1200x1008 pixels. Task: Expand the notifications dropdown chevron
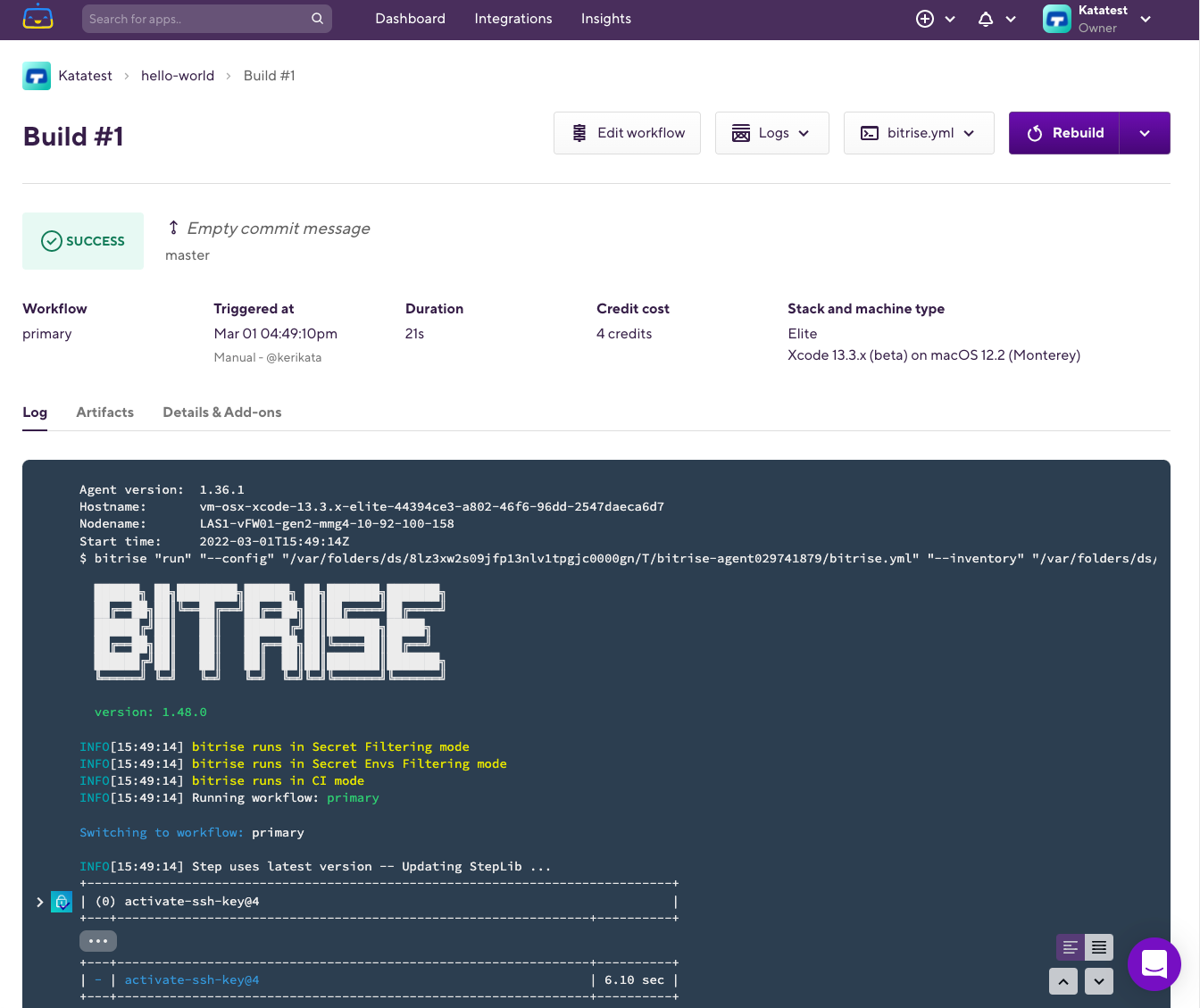click(1011, 19)
